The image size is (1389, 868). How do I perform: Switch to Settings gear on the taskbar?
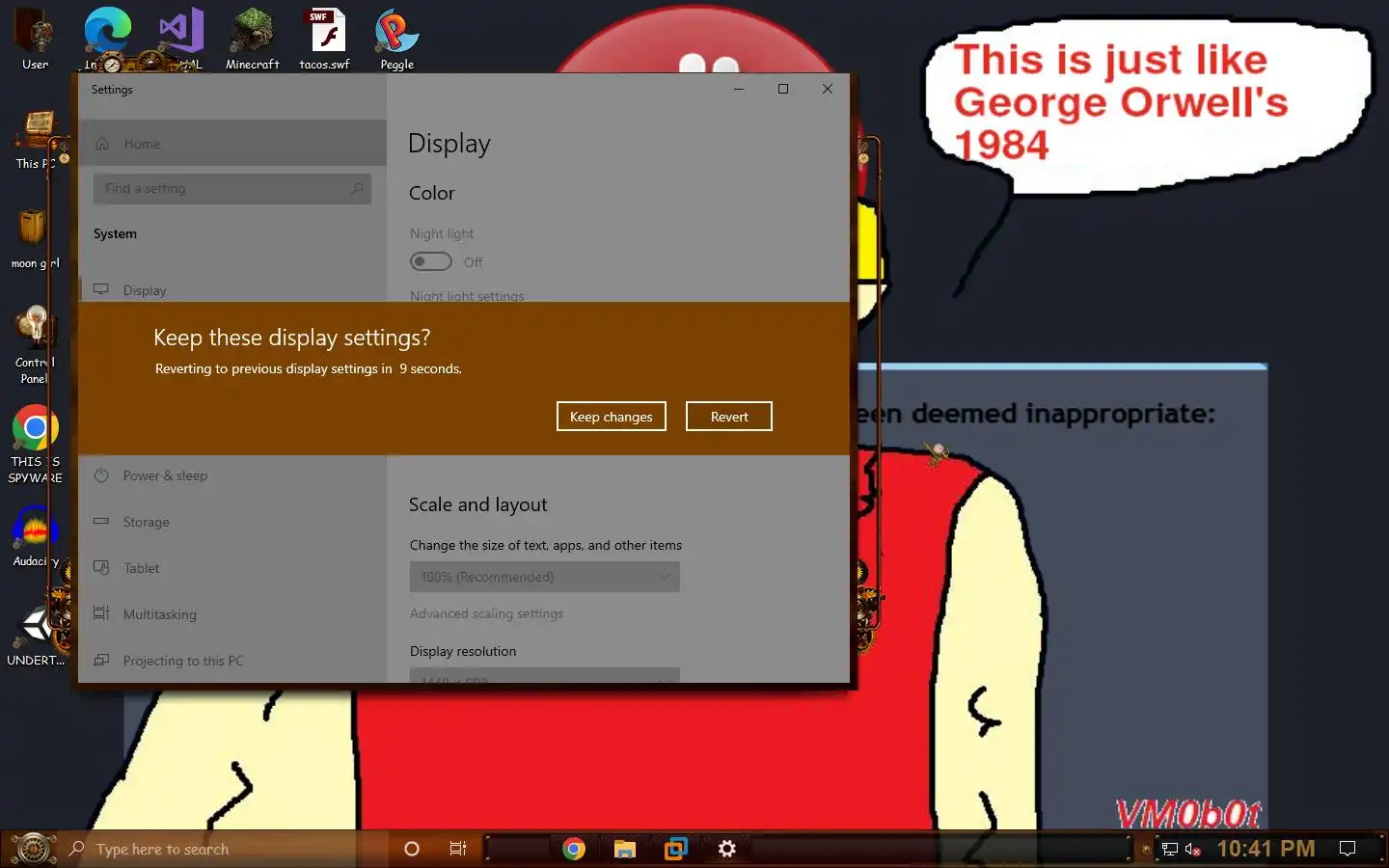tap(727, 849)
